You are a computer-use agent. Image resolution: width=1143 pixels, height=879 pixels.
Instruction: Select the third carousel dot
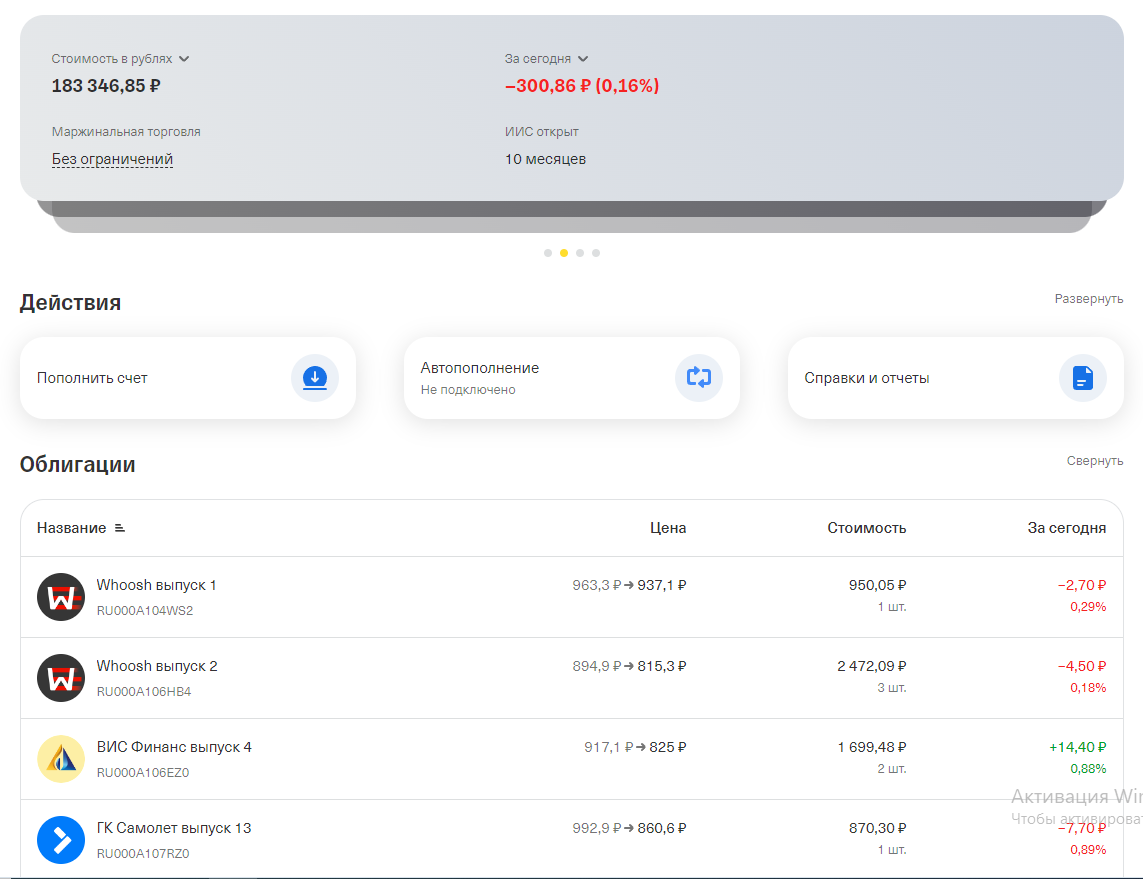(580, 253)
